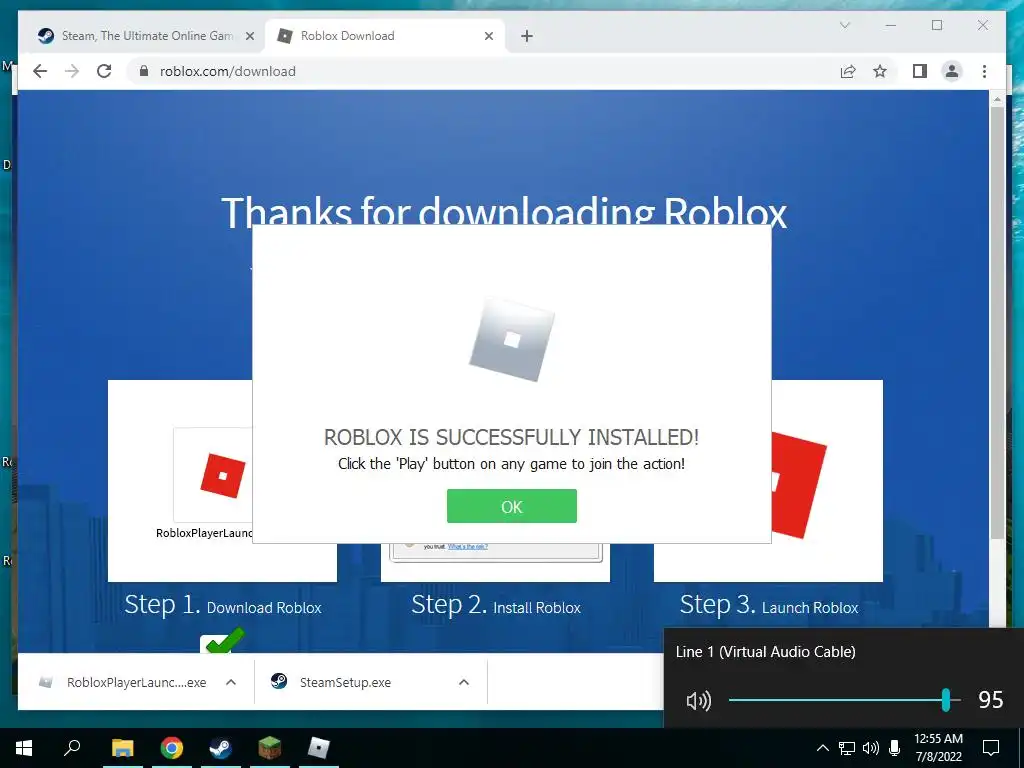Bookmark this tab with star icon
Screen dimensions: 1024x768
coord(880,71)
